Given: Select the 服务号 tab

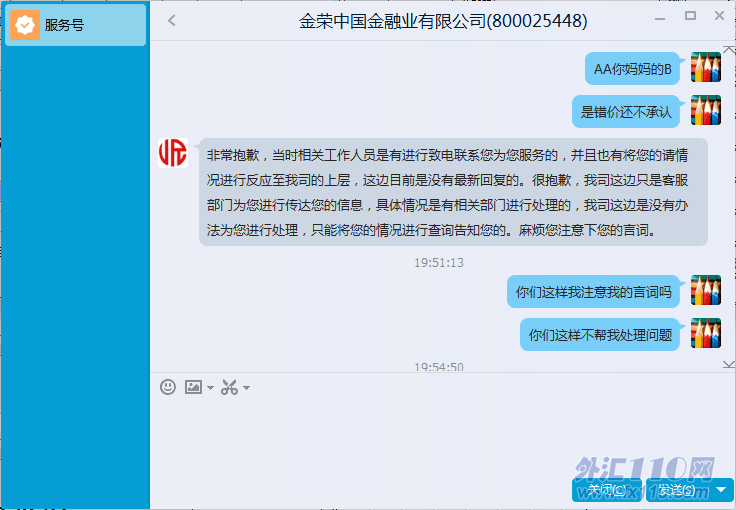Looking at the screenshot, I should [76, 25].
